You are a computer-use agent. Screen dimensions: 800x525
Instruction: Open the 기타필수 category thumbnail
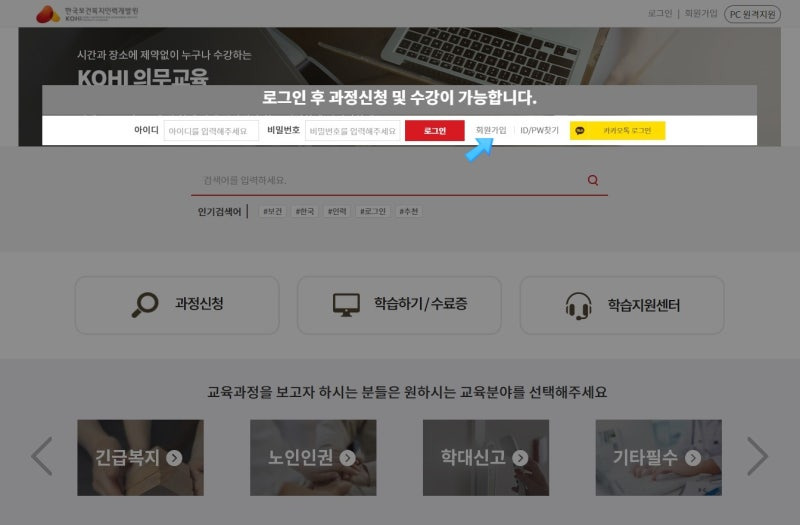coord(659,458)
